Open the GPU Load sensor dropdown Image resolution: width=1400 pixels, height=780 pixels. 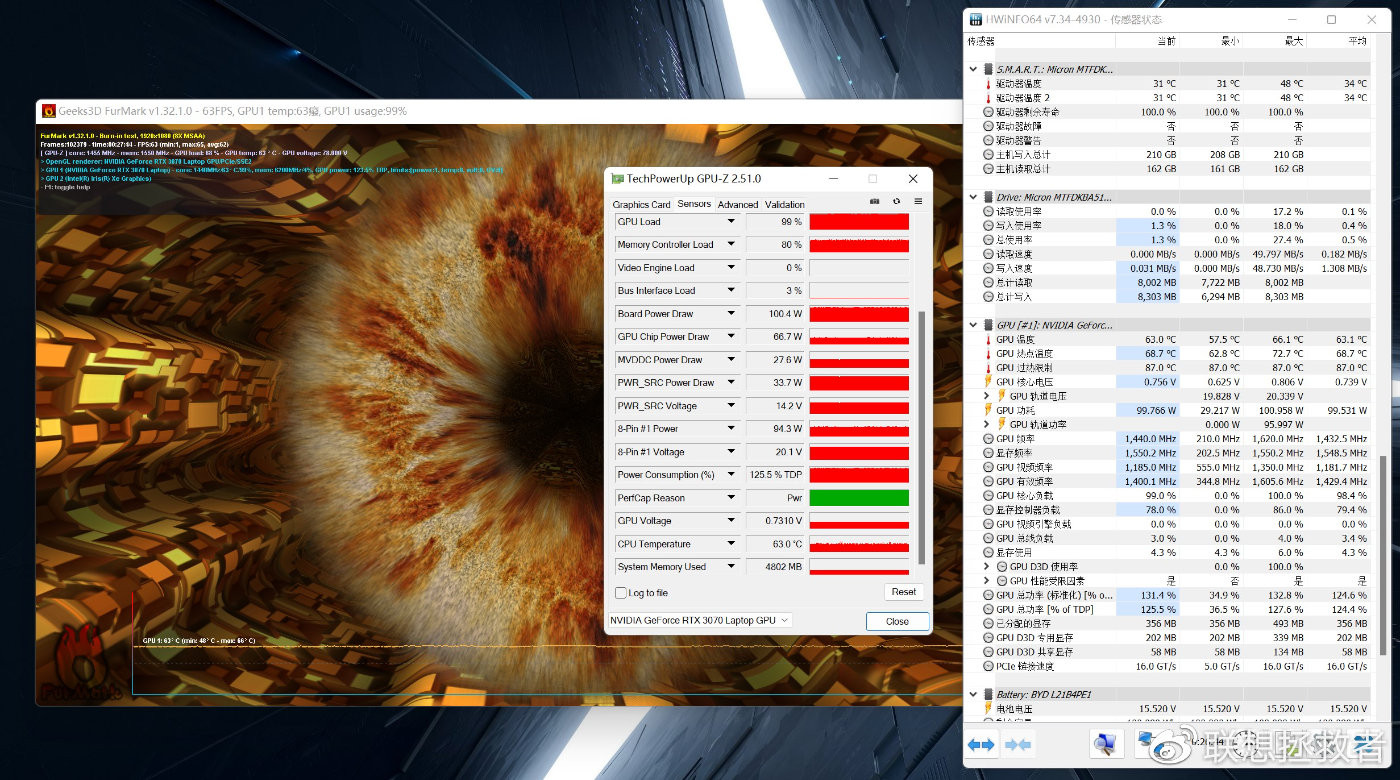point(731,222)
